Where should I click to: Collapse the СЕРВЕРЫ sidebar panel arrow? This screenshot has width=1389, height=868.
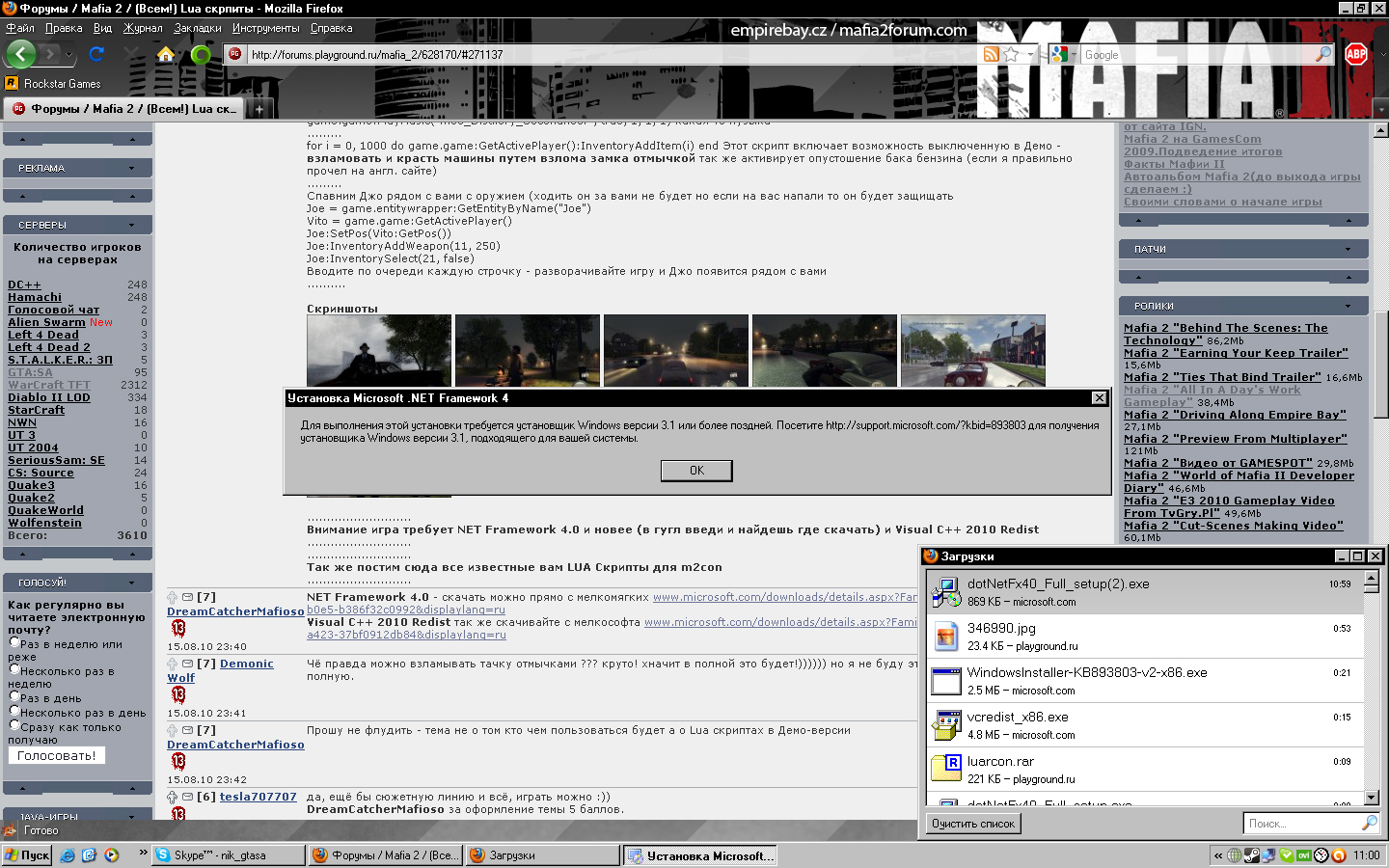pos(132,225)
